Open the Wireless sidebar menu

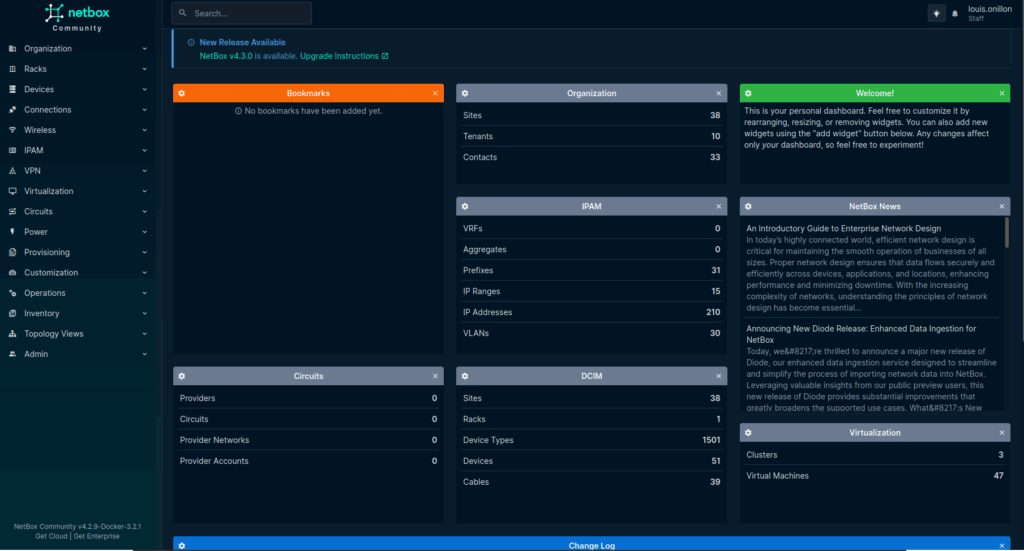point(78,130)
